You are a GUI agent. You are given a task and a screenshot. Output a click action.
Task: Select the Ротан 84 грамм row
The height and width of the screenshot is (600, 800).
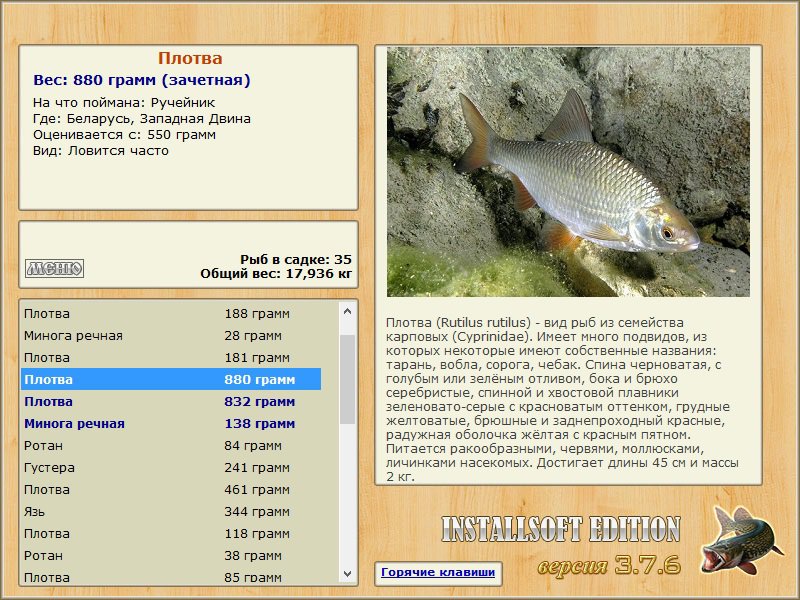(171, 445)
